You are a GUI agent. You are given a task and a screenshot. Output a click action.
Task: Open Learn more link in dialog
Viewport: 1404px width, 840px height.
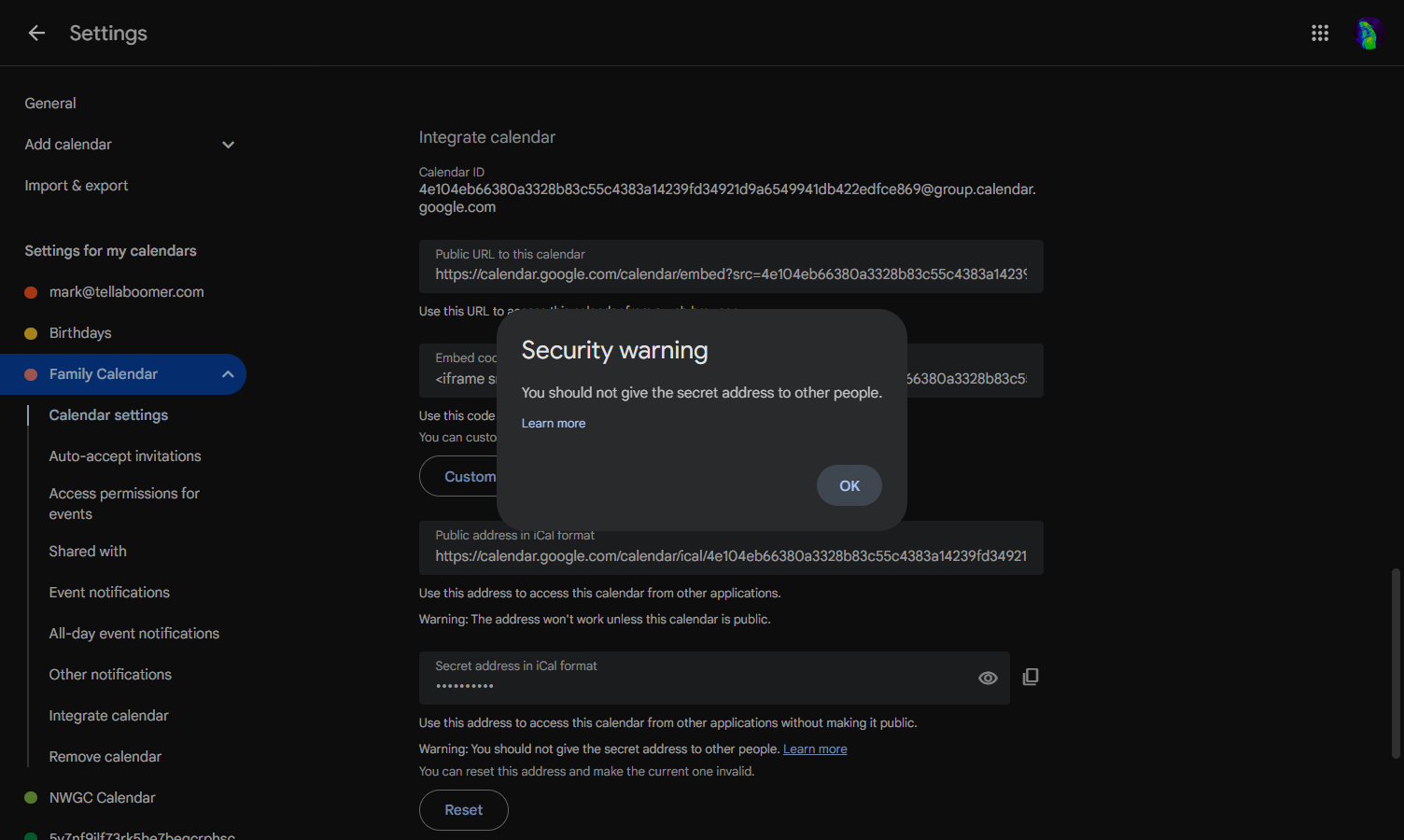coord(554,423)
